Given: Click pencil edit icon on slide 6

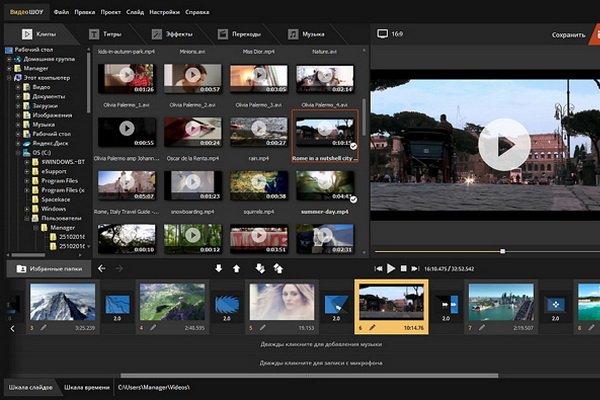Looking at the screenshot, I should point(372,326).
